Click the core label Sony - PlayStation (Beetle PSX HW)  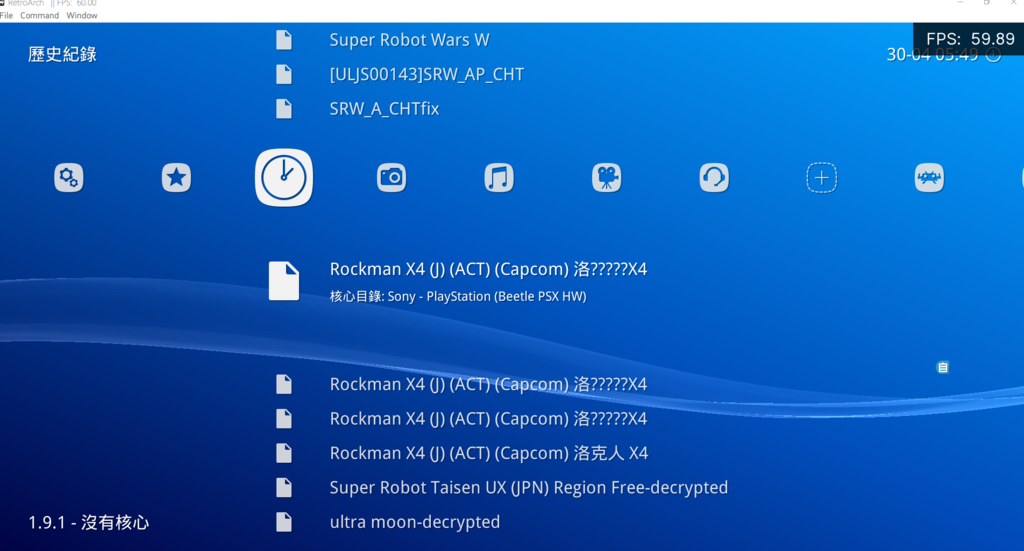(x=487, y=296)
